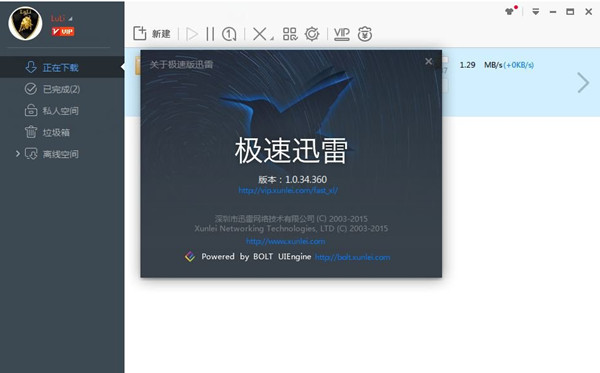600x373 pixels.
Task: Open the skin shirt icon
Action: (509, 11)
